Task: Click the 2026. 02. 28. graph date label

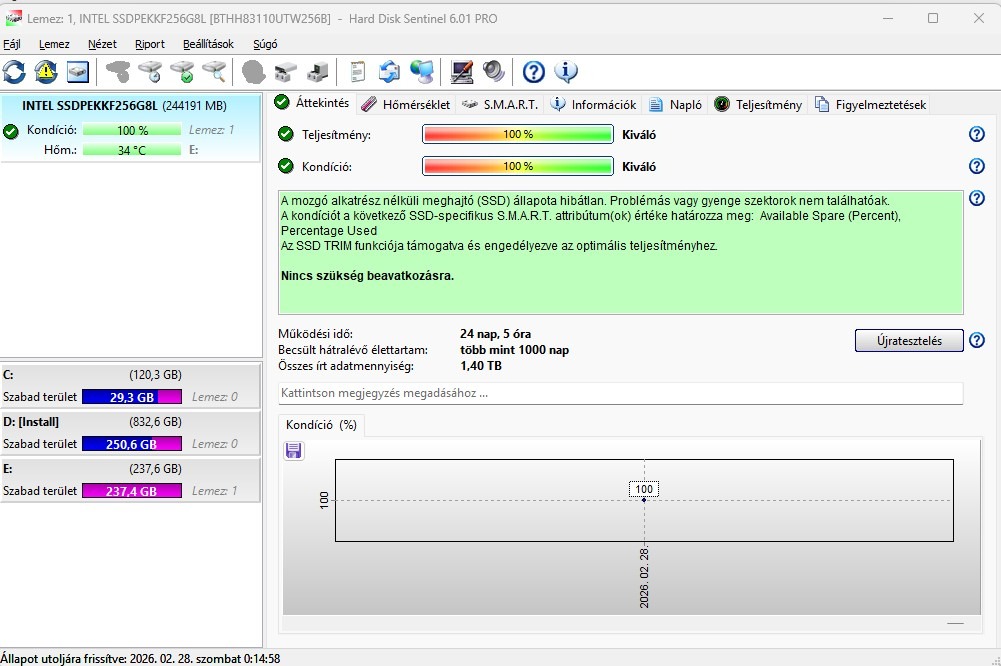Action: [x=644, y=577]
